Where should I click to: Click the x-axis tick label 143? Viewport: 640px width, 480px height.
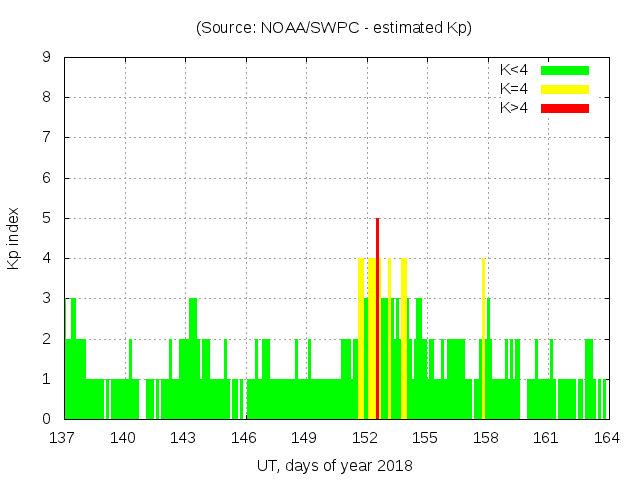(184, 437)
